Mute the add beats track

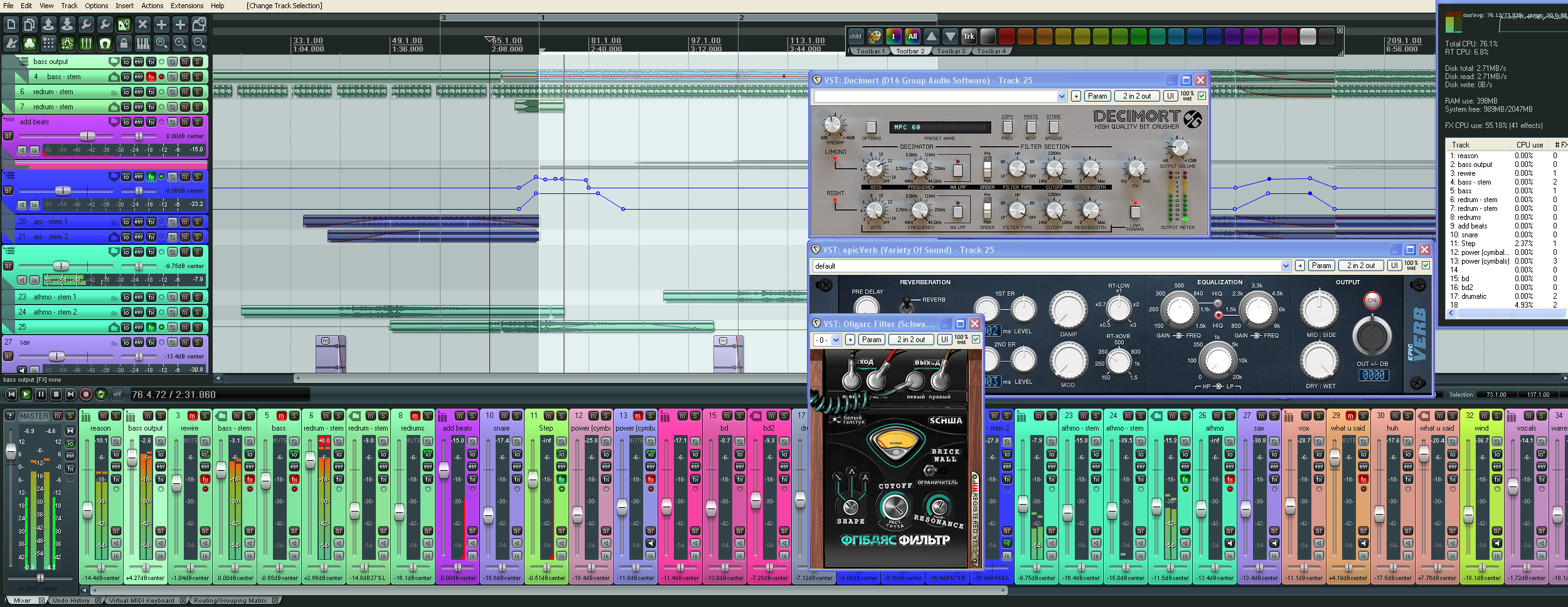[185, 122]
